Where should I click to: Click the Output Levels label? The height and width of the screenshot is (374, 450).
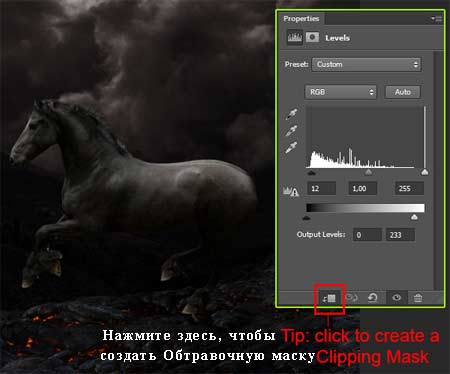click(x=321, y=235)
